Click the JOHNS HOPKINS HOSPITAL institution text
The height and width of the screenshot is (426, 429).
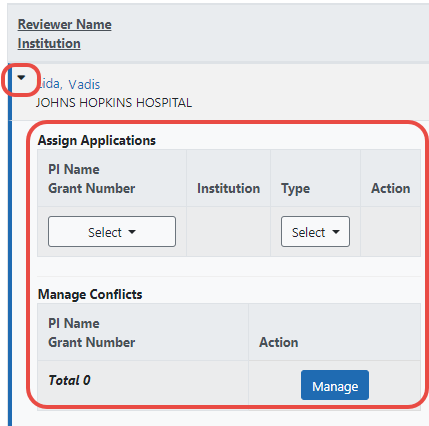[x=114, y=103]
